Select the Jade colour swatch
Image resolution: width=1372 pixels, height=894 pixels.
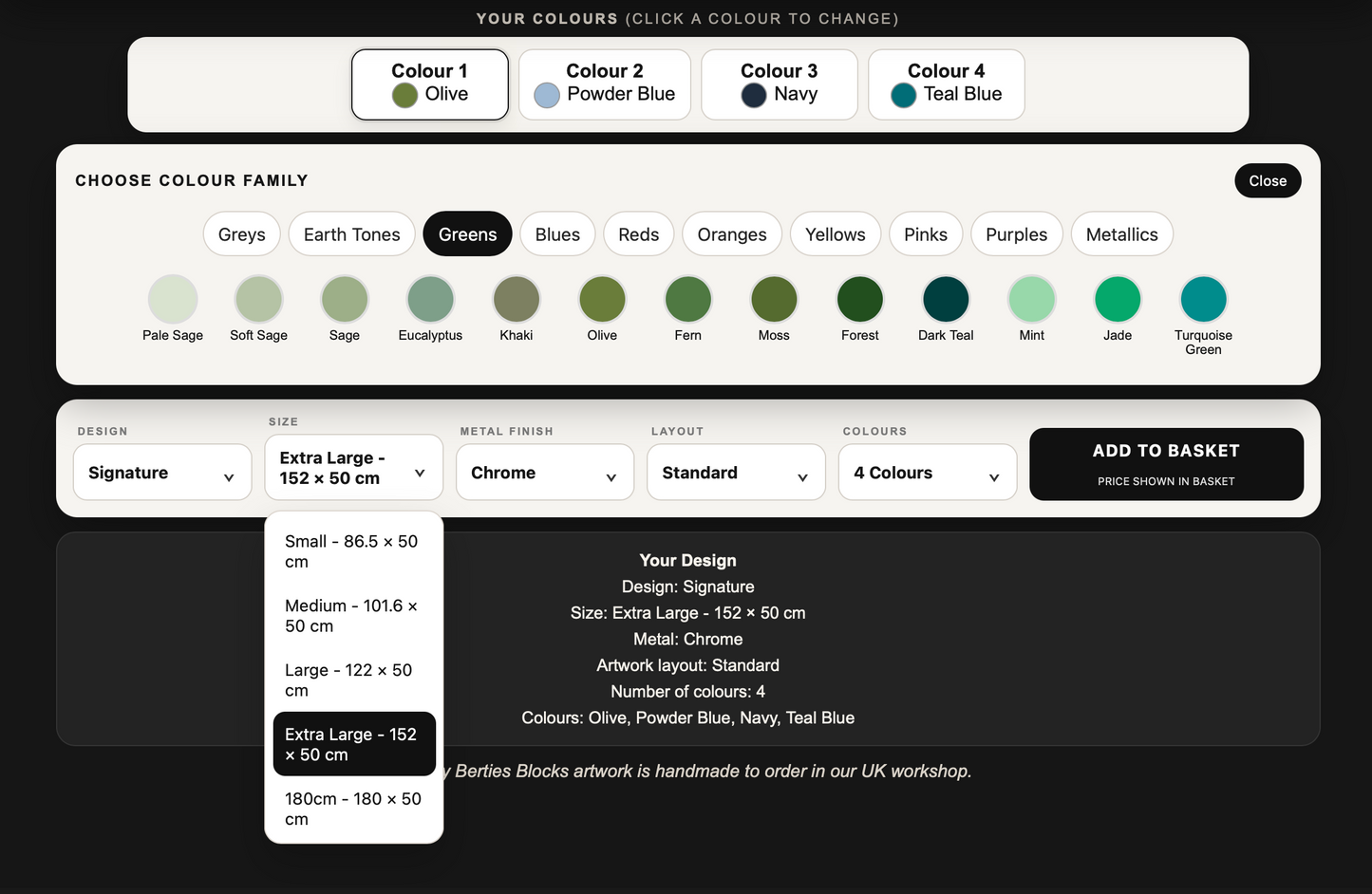click(x=1118, y=299)
